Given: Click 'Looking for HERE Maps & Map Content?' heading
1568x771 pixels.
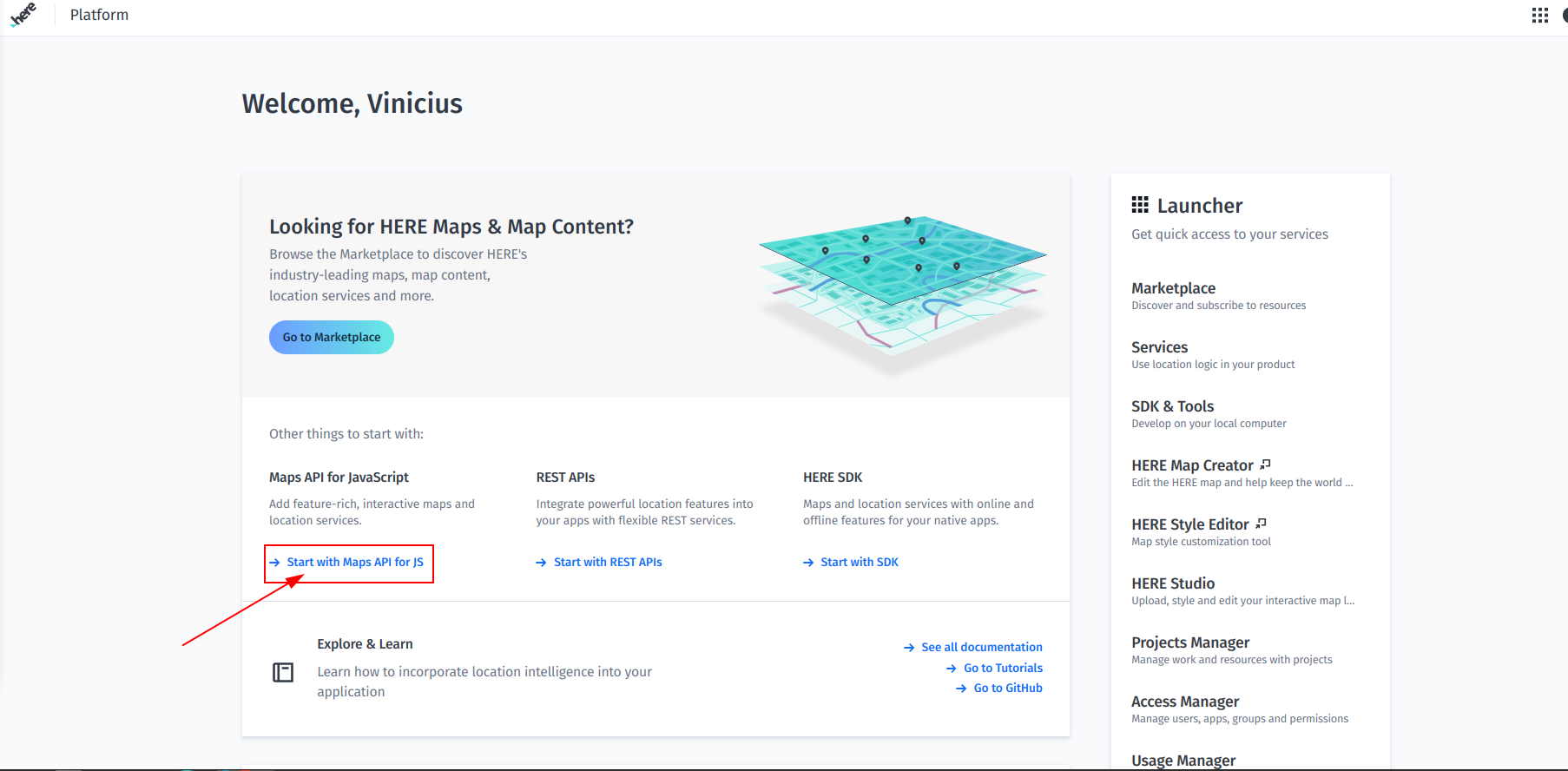Looking at the screenshot, I should tap(451, 227).
